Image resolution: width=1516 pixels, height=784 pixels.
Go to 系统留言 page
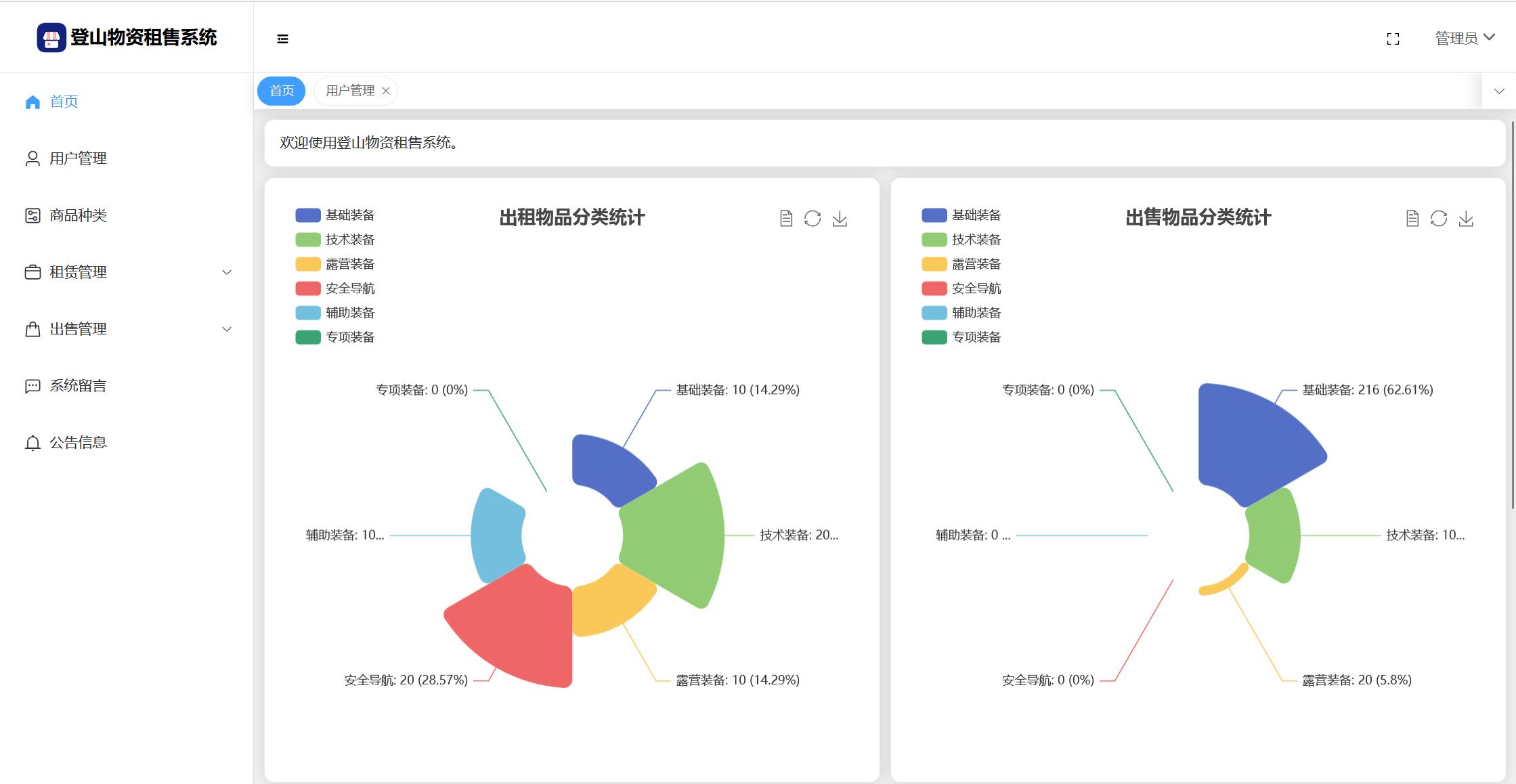coord(78,386)
